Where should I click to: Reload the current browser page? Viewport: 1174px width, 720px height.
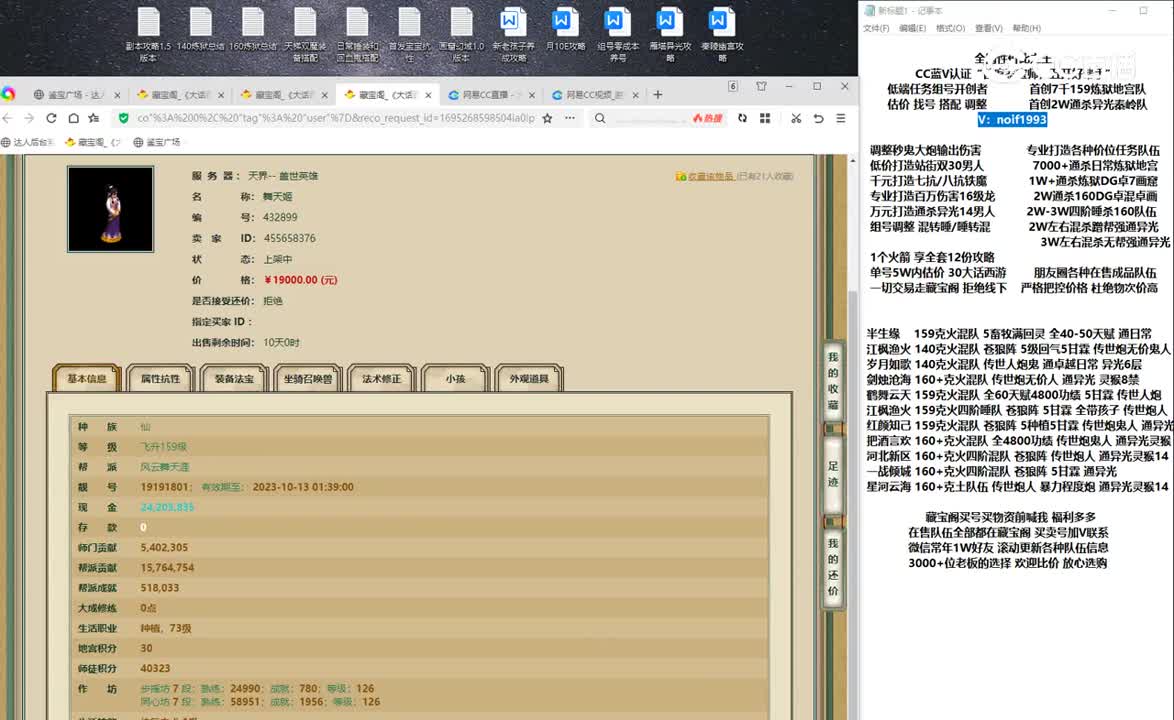coord(51,118)
